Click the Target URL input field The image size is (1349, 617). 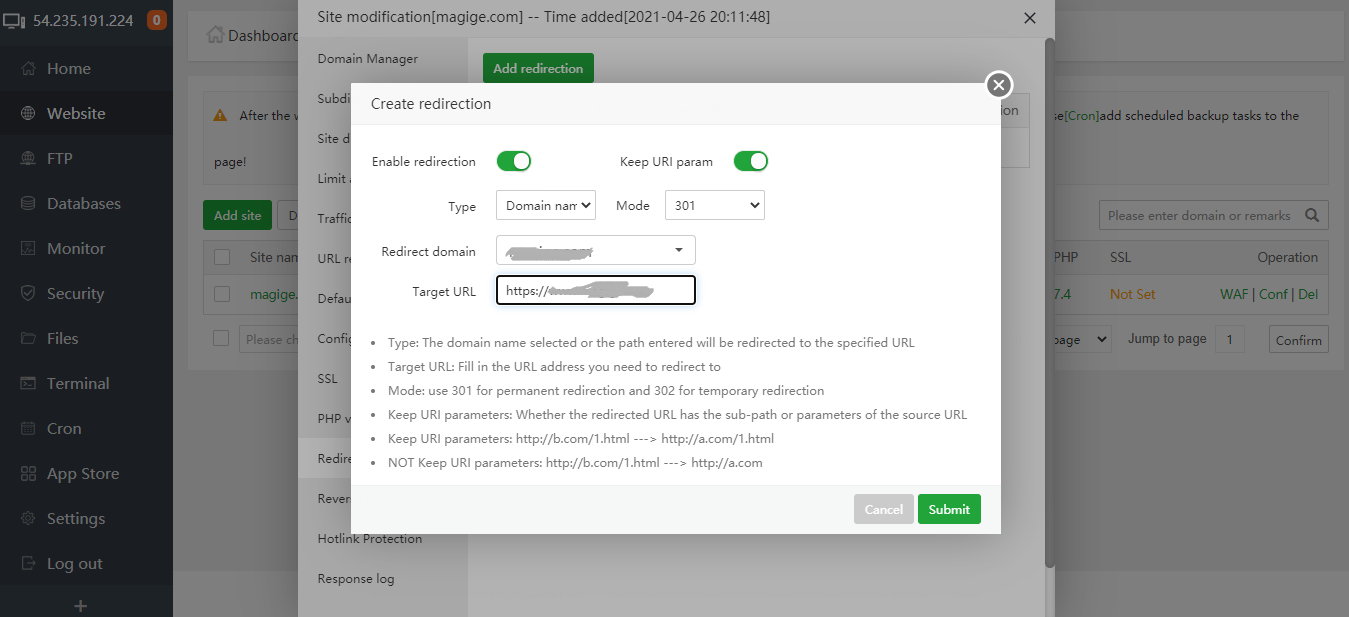pos(595,291)
